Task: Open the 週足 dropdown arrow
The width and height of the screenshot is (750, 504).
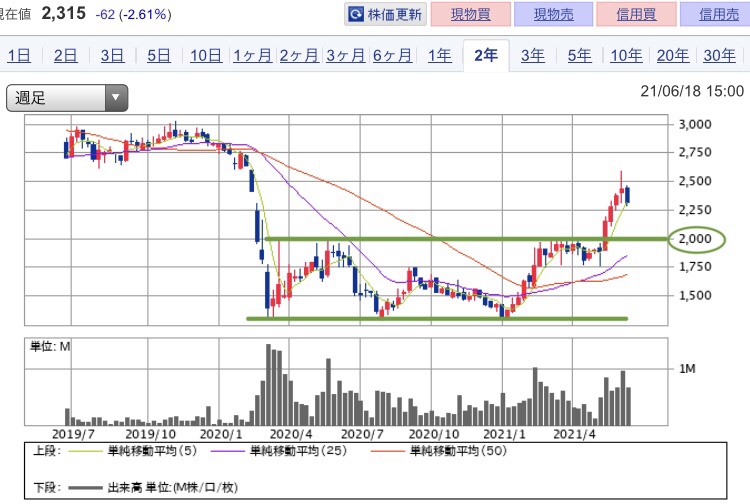Action: [115, 98]
